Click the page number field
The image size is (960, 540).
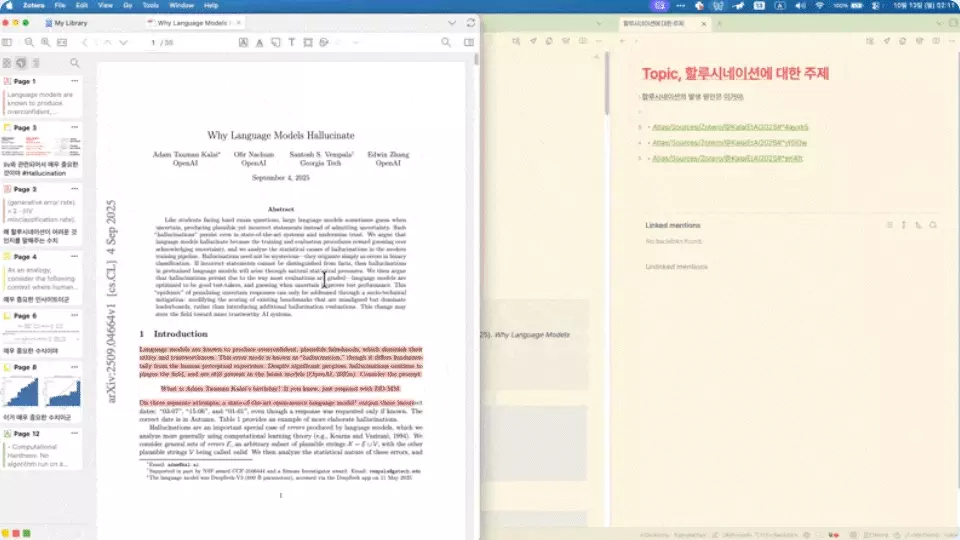[x=153, y=42]
